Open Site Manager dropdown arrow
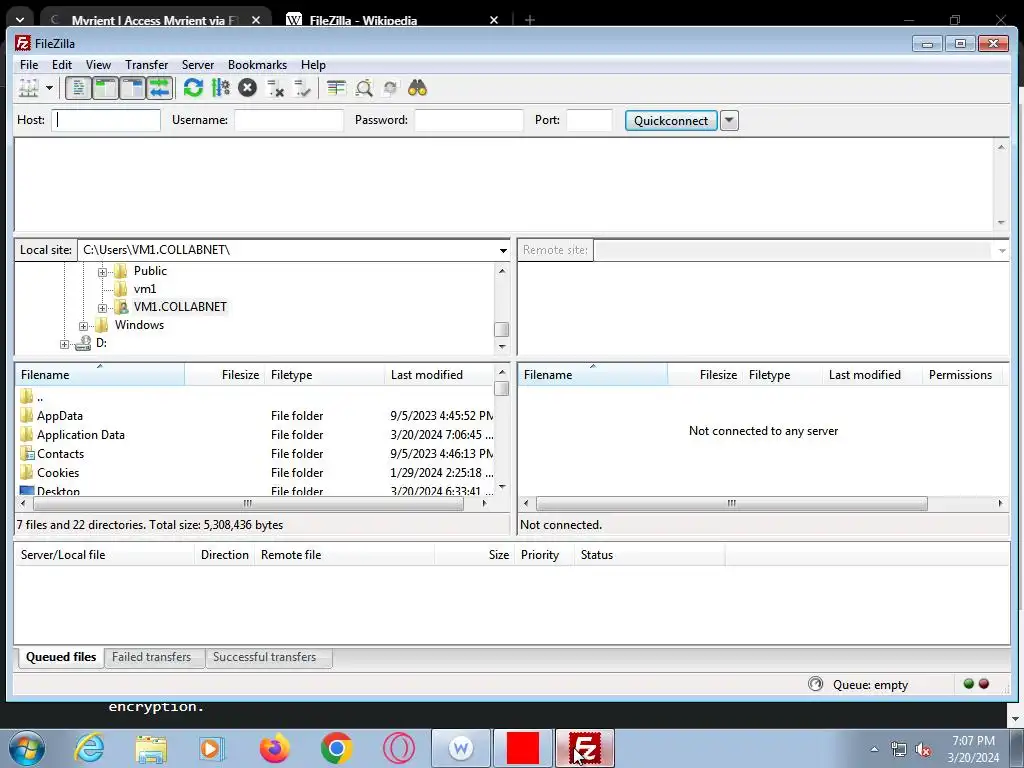This screenshot has height=768, width=1024. pyautogui.click(x=49, y=88)
